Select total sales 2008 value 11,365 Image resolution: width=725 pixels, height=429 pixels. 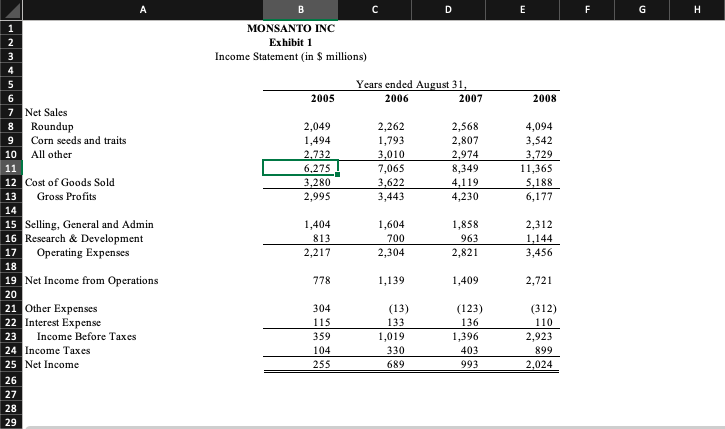pos(536,168)
